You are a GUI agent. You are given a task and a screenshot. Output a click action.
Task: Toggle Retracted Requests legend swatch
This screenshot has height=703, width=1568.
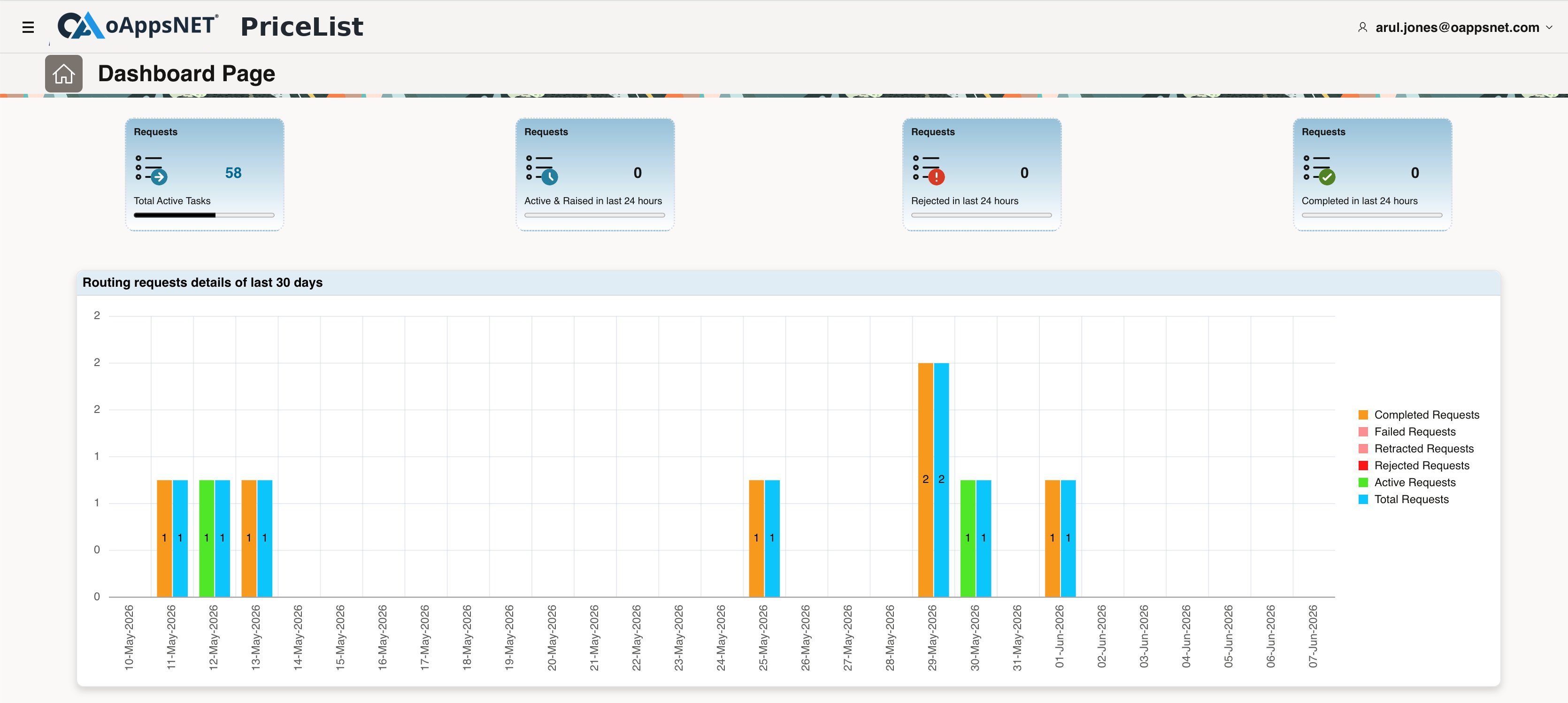(1363, 449)
